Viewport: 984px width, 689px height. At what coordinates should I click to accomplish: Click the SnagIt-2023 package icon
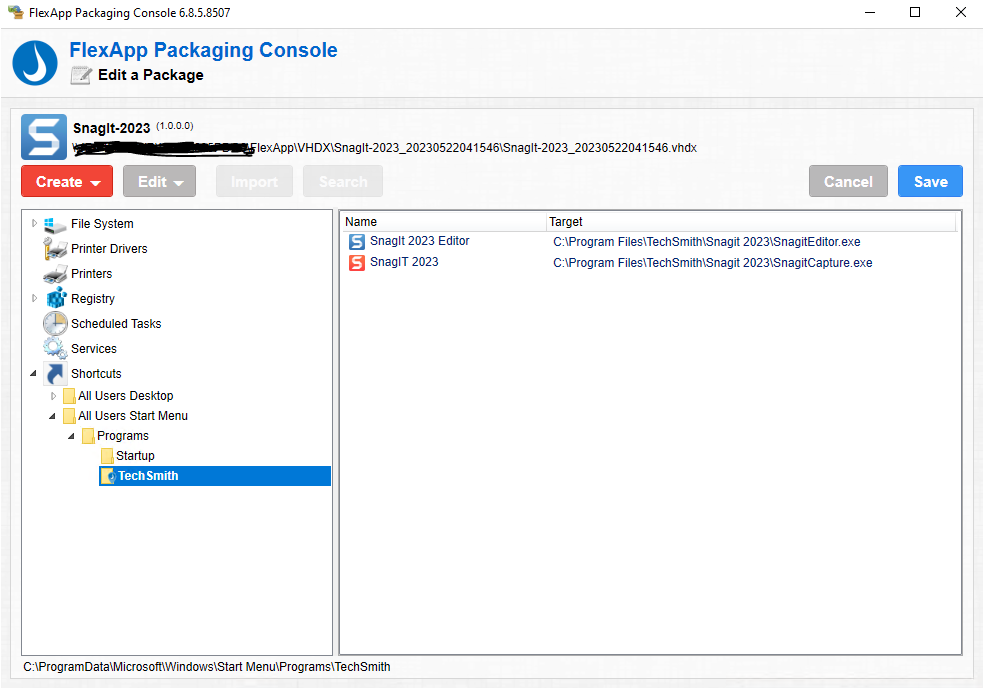[x=44, y=137]
